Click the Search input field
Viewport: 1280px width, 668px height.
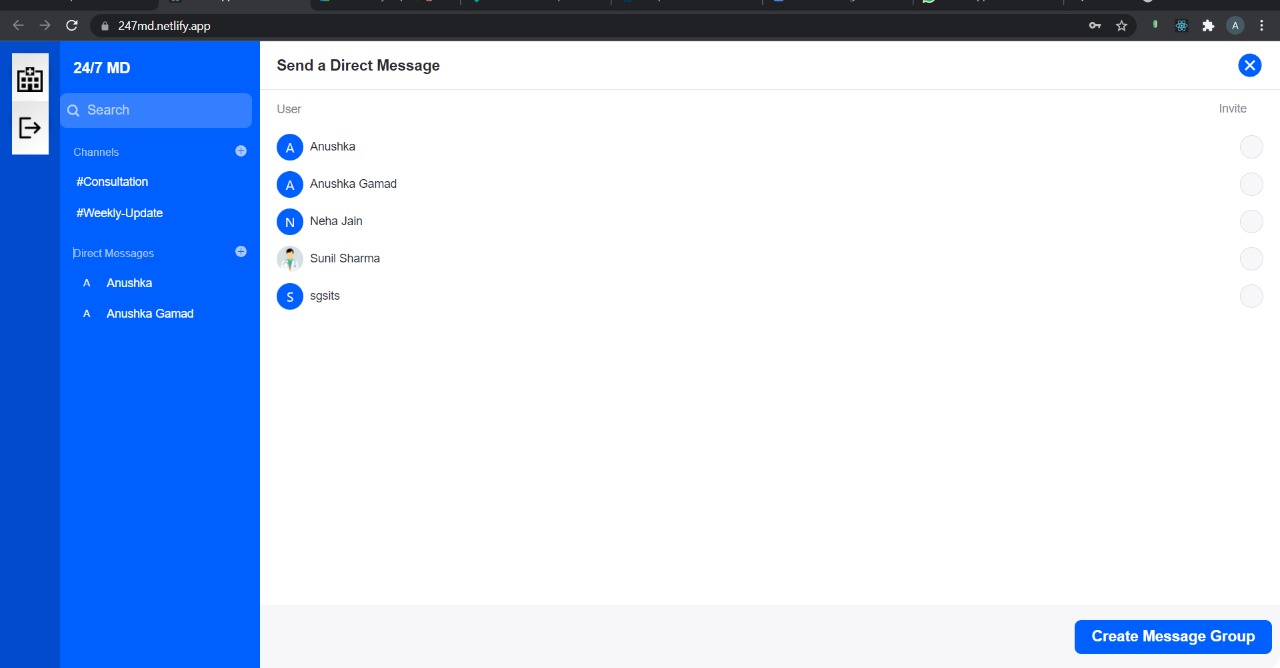coord(156,110)
